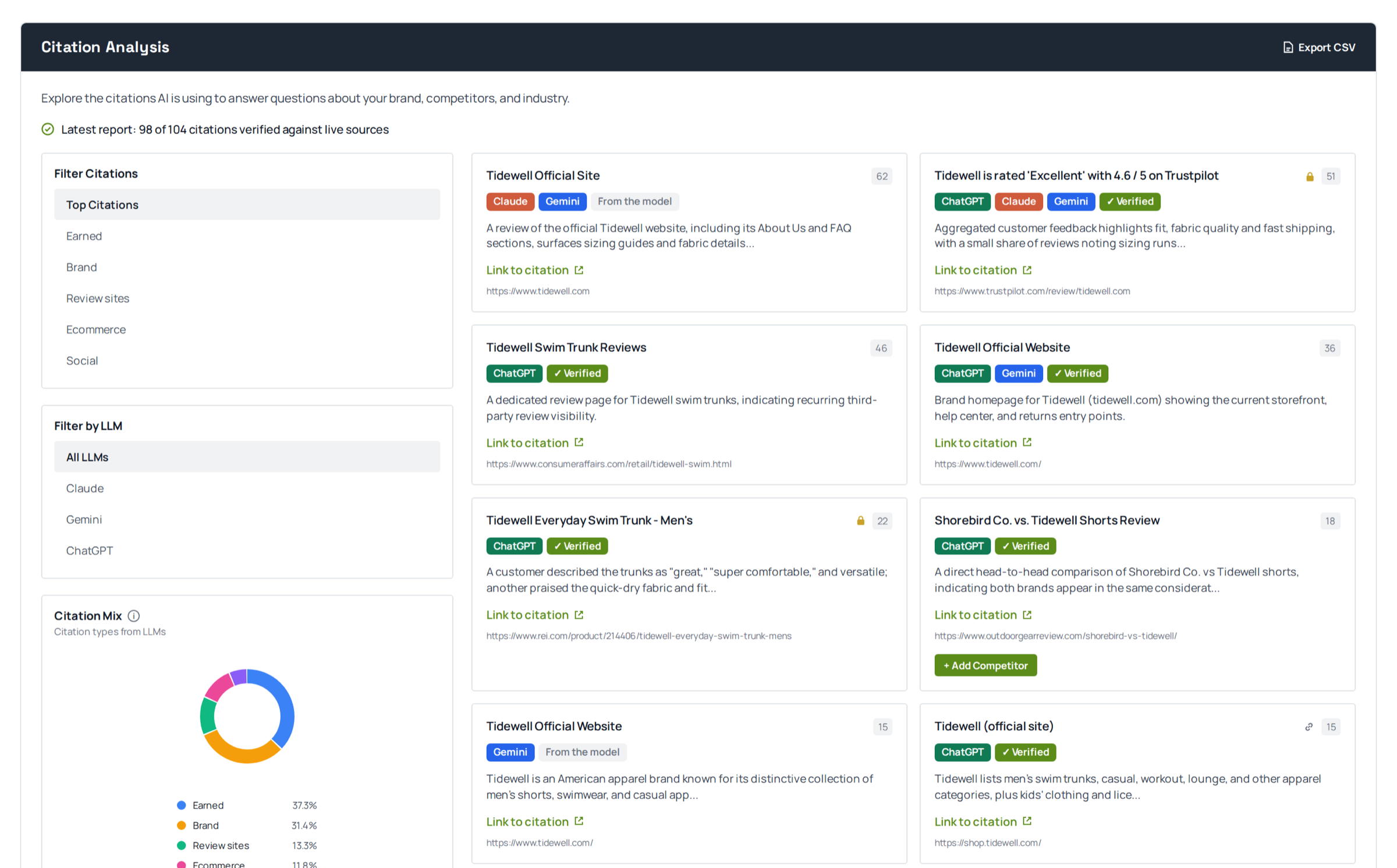The width and height of the screenshot is (1397, 868).
Task: Click the orange Brand legend dot
Action: (x=181, y=825)
